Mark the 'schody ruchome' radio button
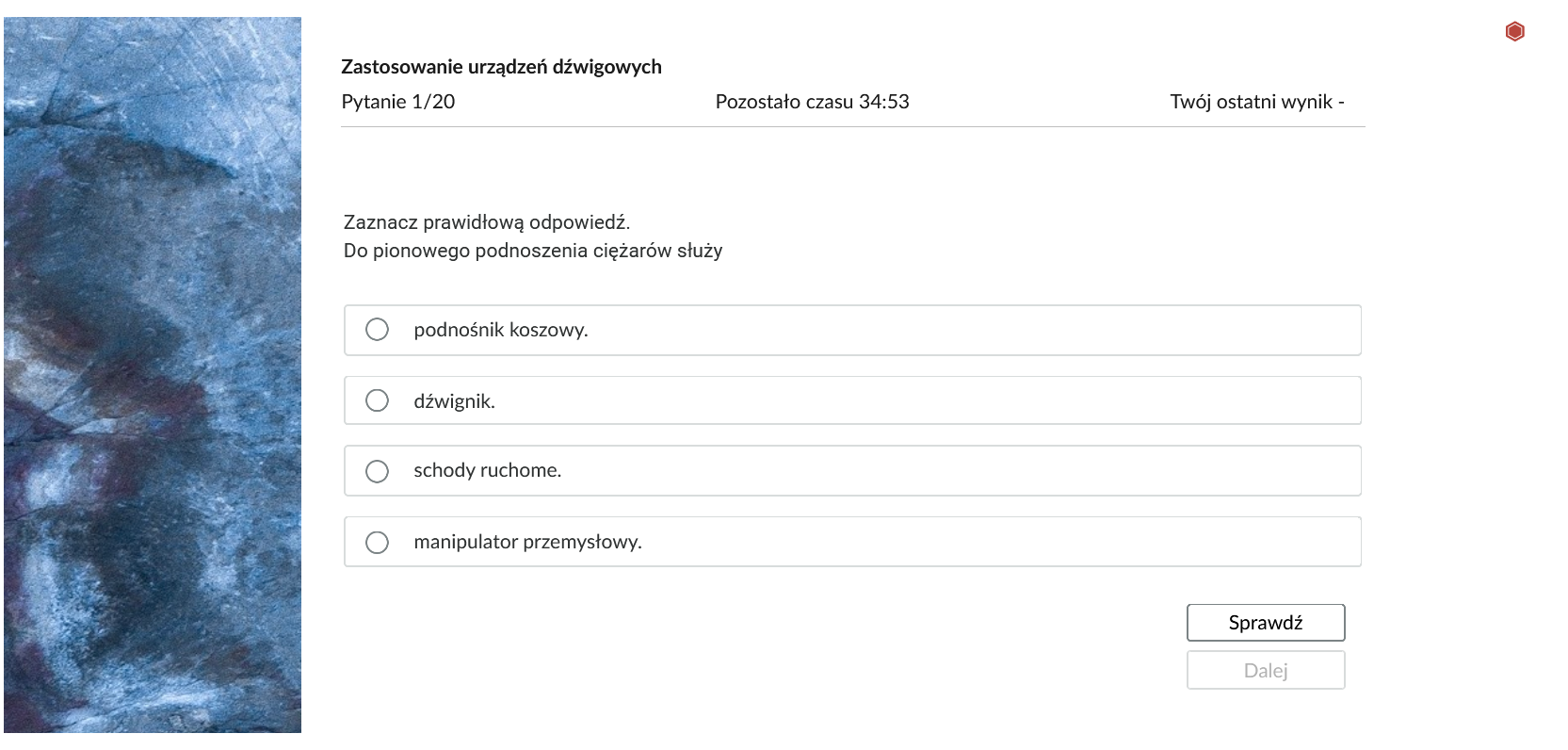The width and height of the screenshot is (1568, 750). (x=377, y=471)
